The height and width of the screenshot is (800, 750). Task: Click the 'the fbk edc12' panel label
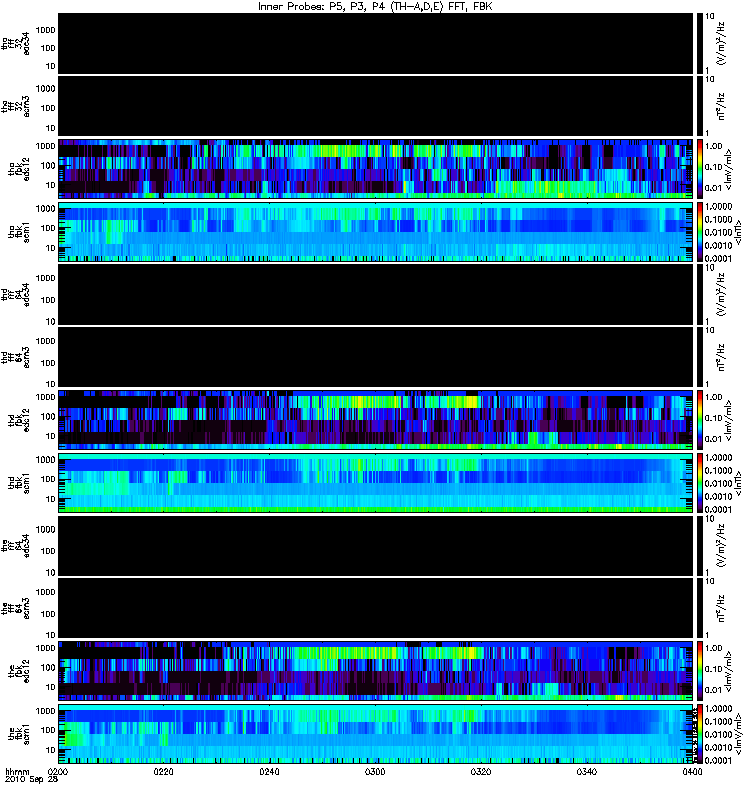click(x=19, y=671)
